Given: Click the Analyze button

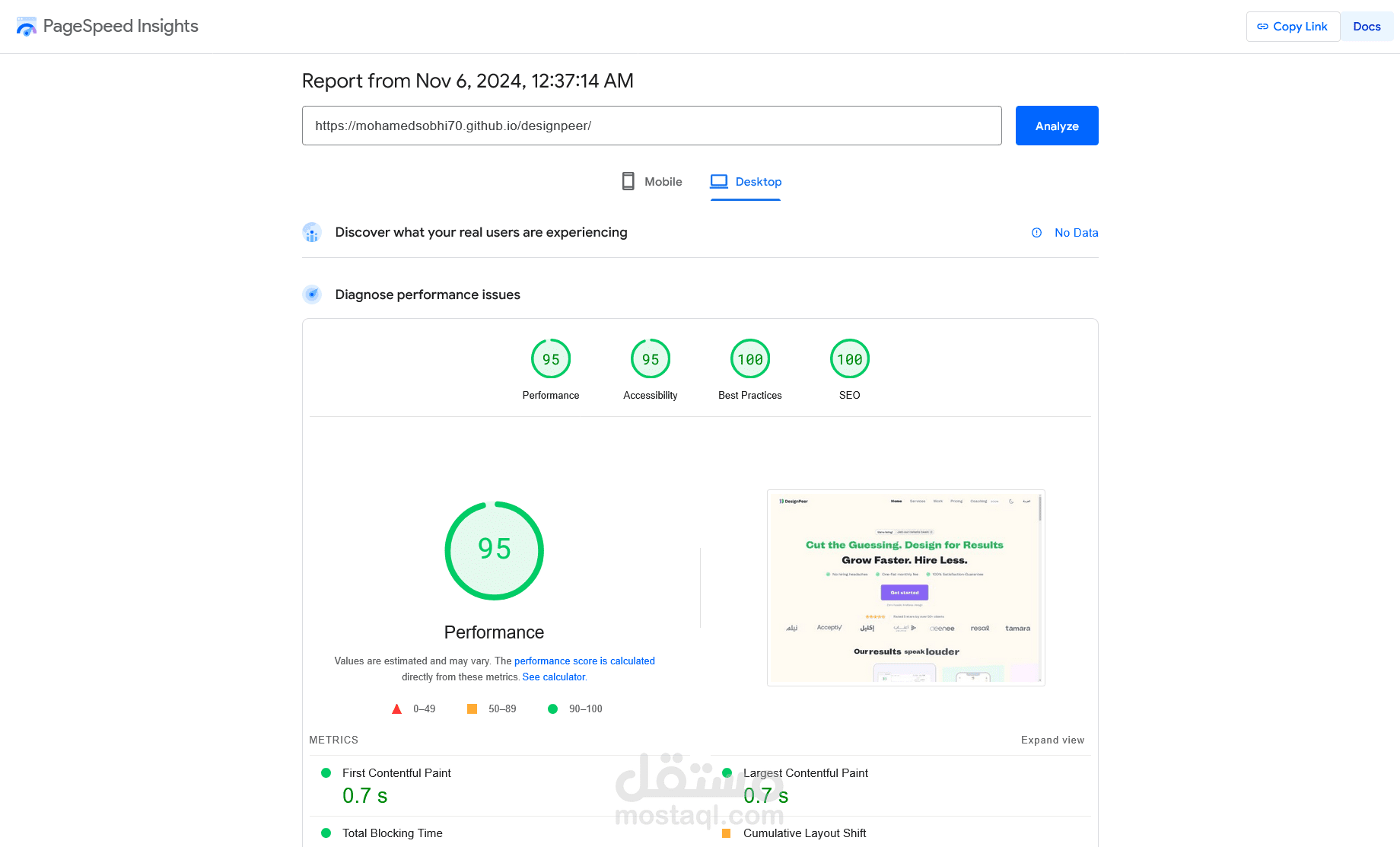Looking at the screenshot, I should pos(1057,126).
